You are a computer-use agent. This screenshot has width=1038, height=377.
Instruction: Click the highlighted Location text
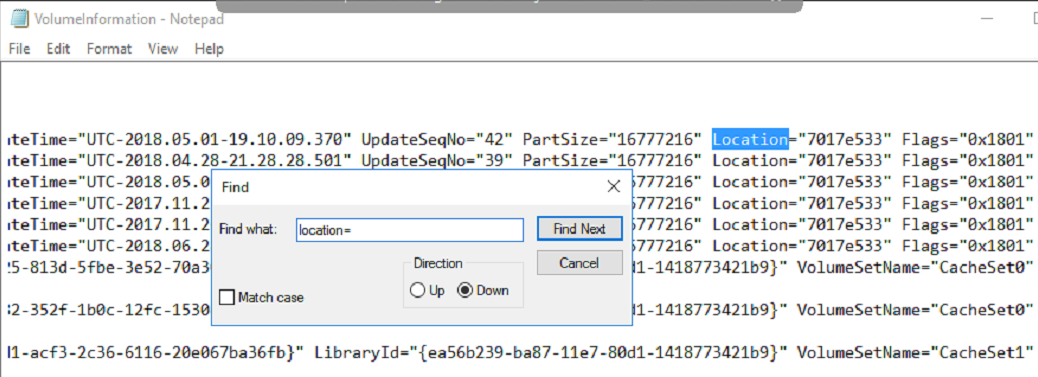tap(750, 139)
